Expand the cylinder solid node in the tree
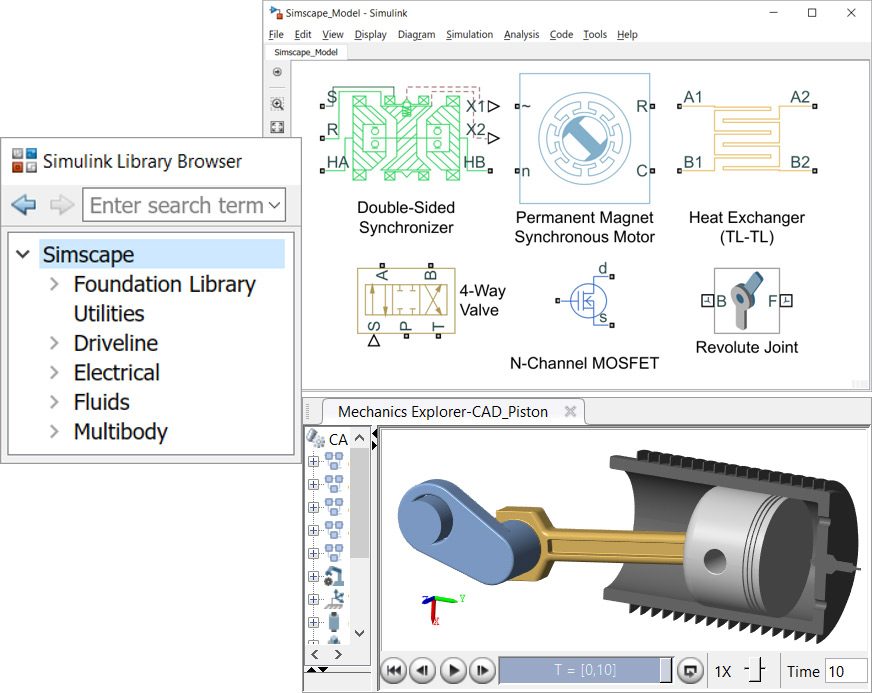Image resolution: width=872 pixels, height=693 pixels. 314,622
